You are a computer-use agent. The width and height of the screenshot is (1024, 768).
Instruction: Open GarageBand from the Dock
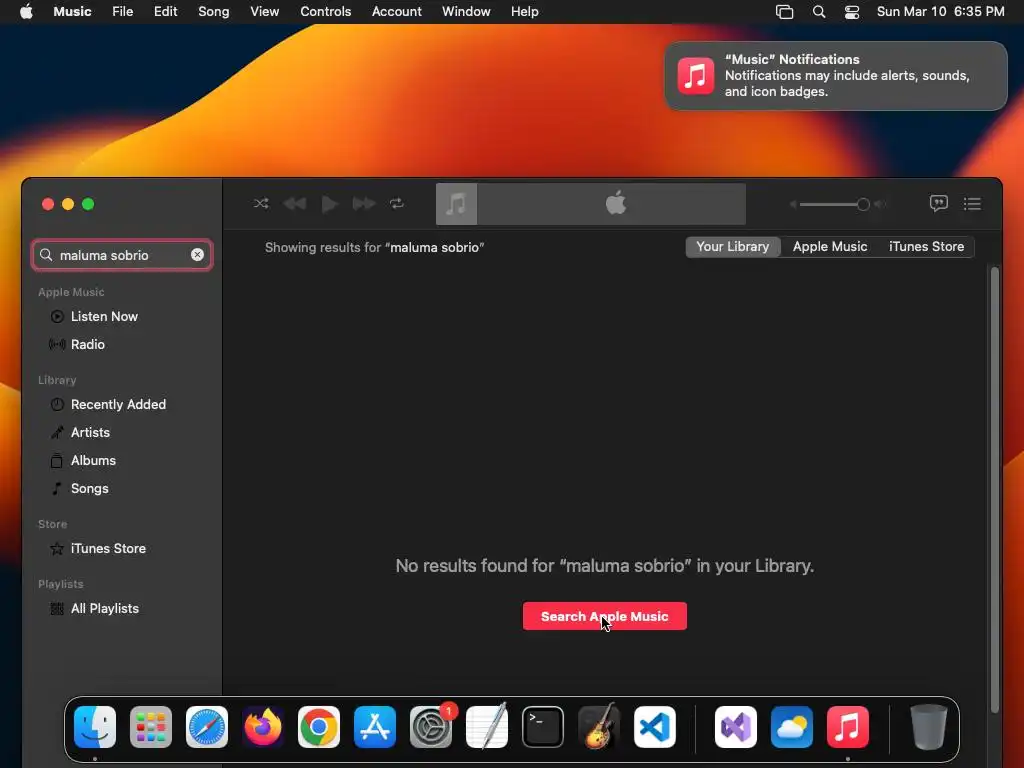(599, 727)
